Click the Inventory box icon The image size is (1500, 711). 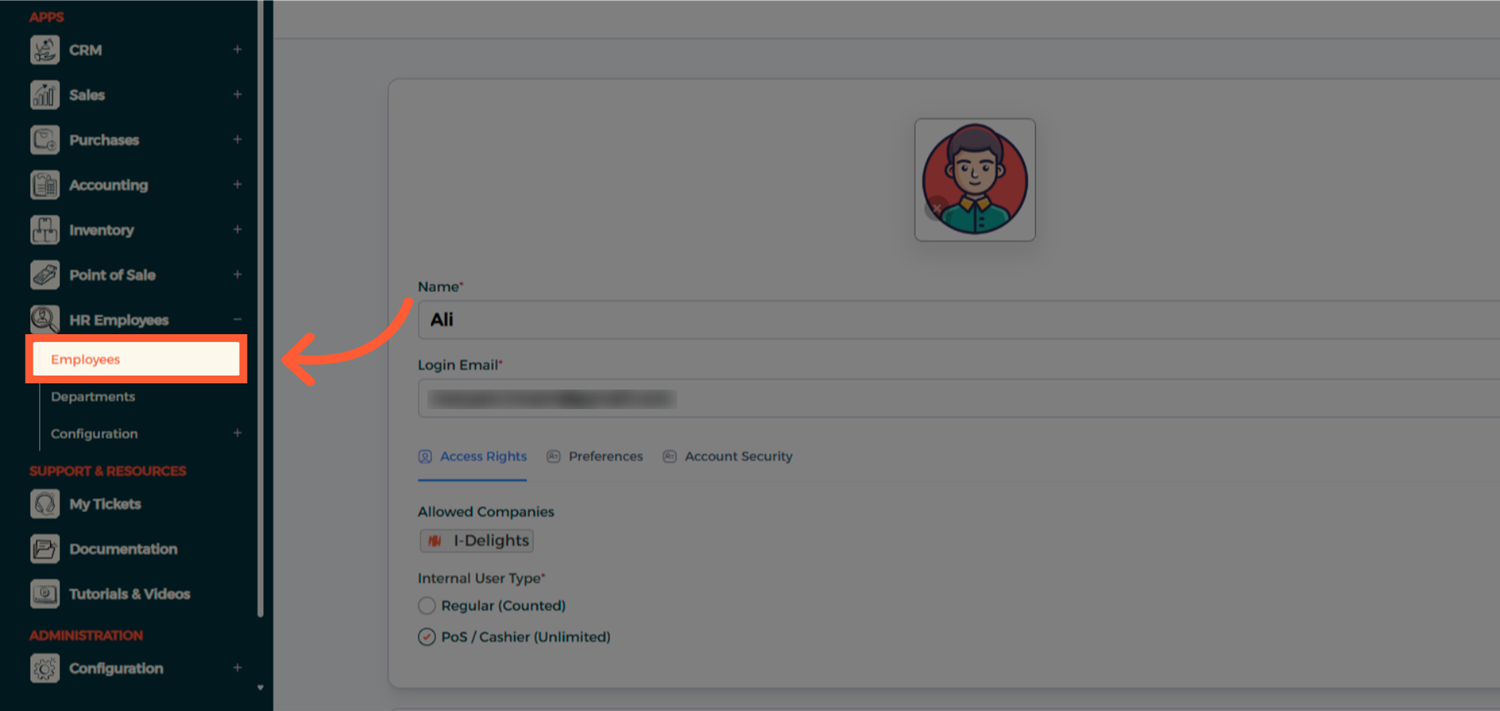coord(45,230)
